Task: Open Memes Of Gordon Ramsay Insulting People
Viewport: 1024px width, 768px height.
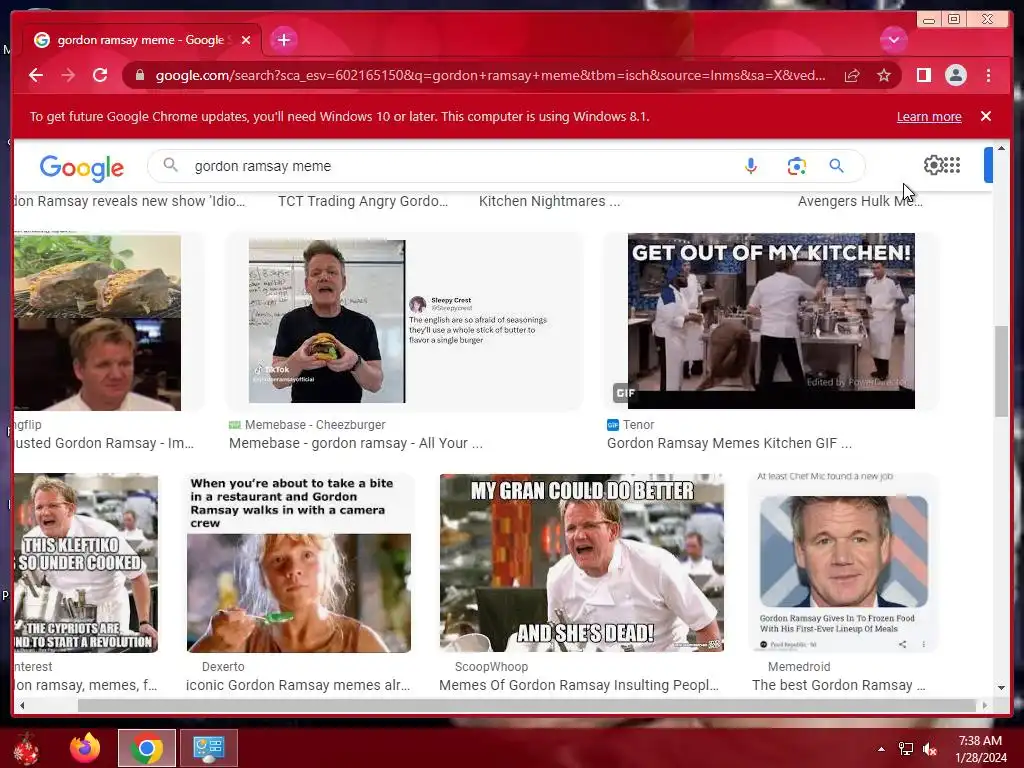Action: [579, 685]
